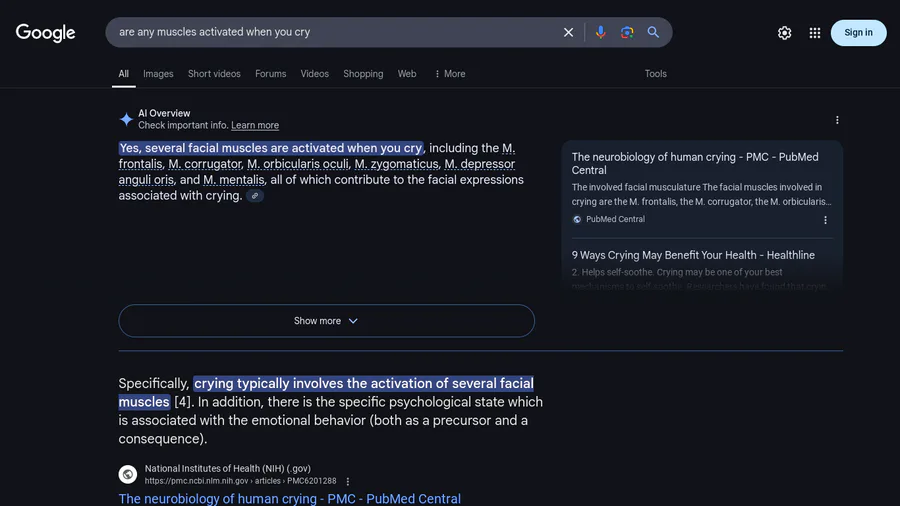Click the Google logo
Screen dimensions: 900x506
tap(45, 33)
